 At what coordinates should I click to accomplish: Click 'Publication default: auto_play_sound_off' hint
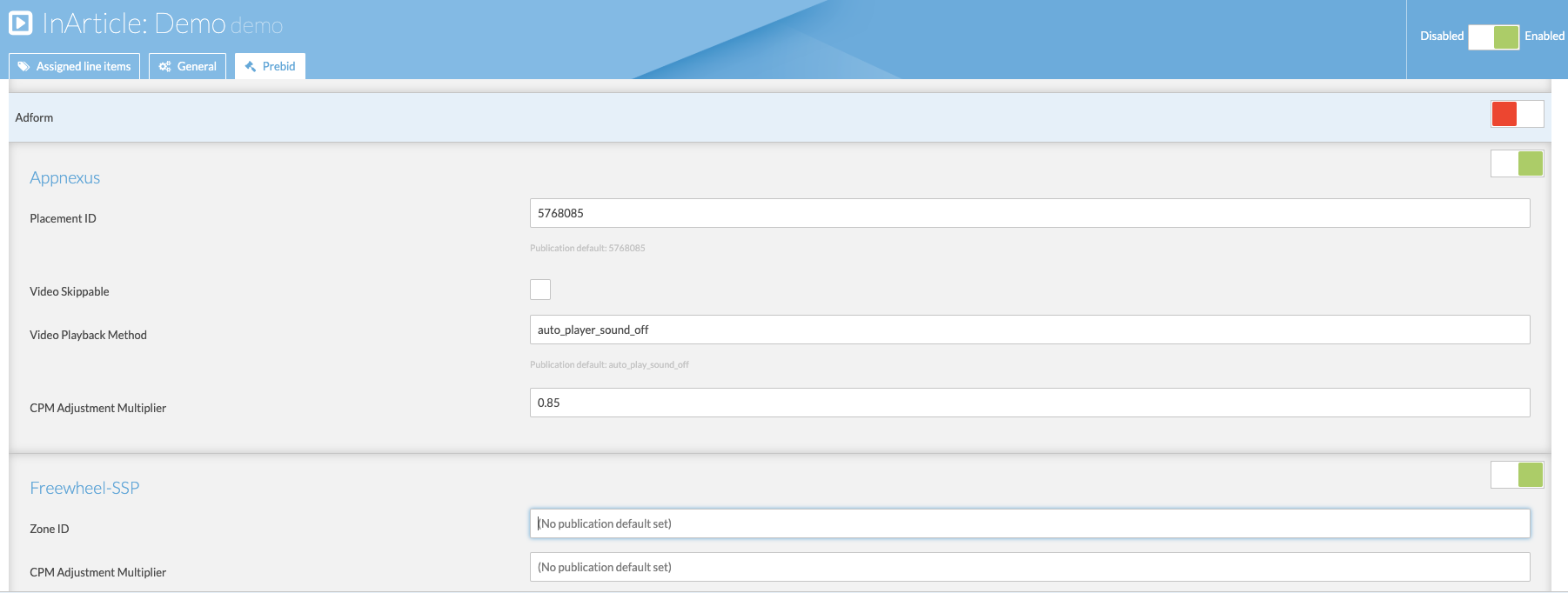[x=609, y=364]
